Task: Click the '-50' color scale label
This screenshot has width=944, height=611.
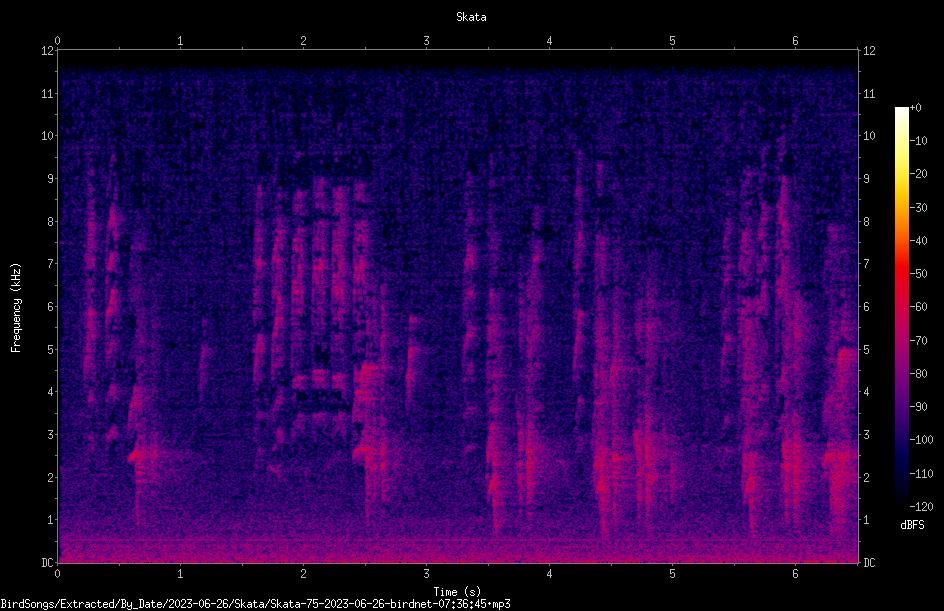Action: click(918, 273)
